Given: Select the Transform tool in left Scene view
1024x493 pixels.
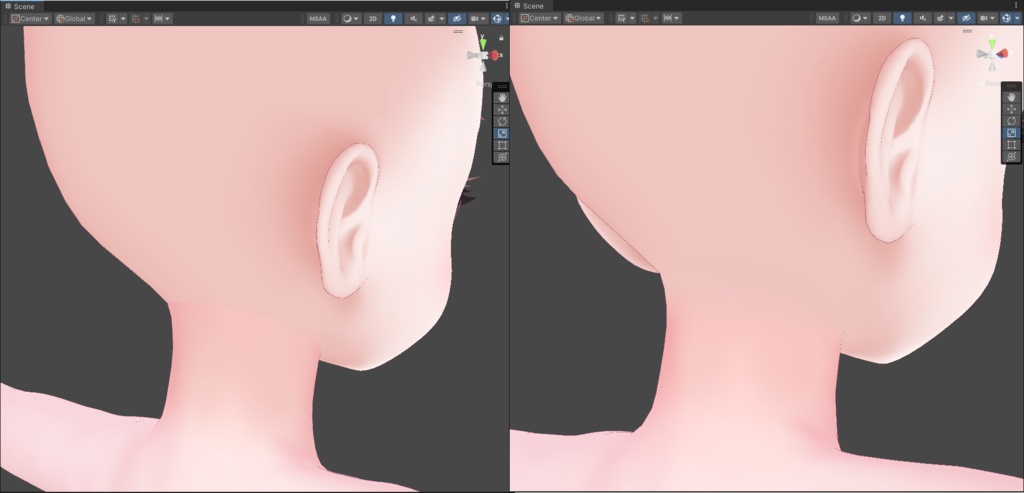Looking at the screenshot, I should pyautogui.click(x=502, y=157).
